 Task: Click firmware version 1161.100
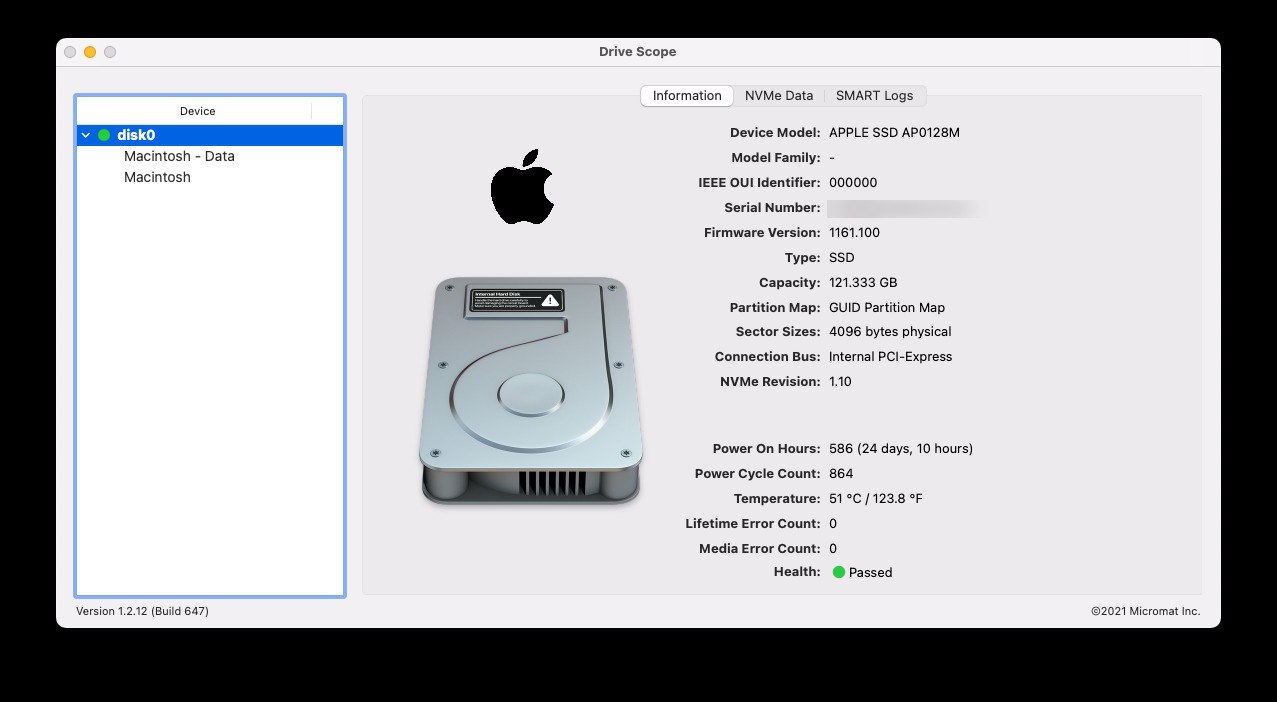point(855,232)
